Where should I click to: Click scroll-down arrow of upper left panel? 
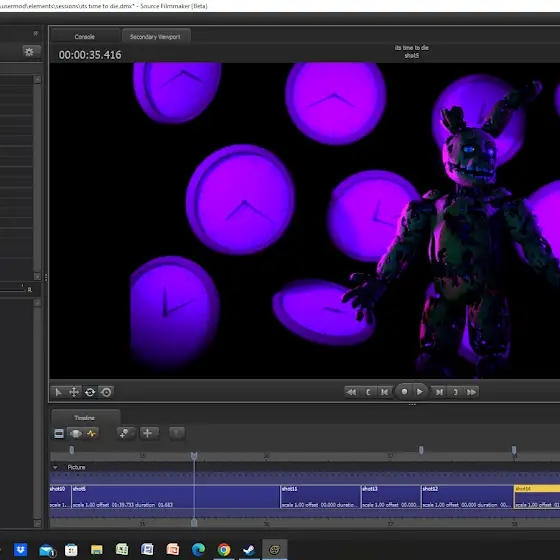[x=37, y=276]
